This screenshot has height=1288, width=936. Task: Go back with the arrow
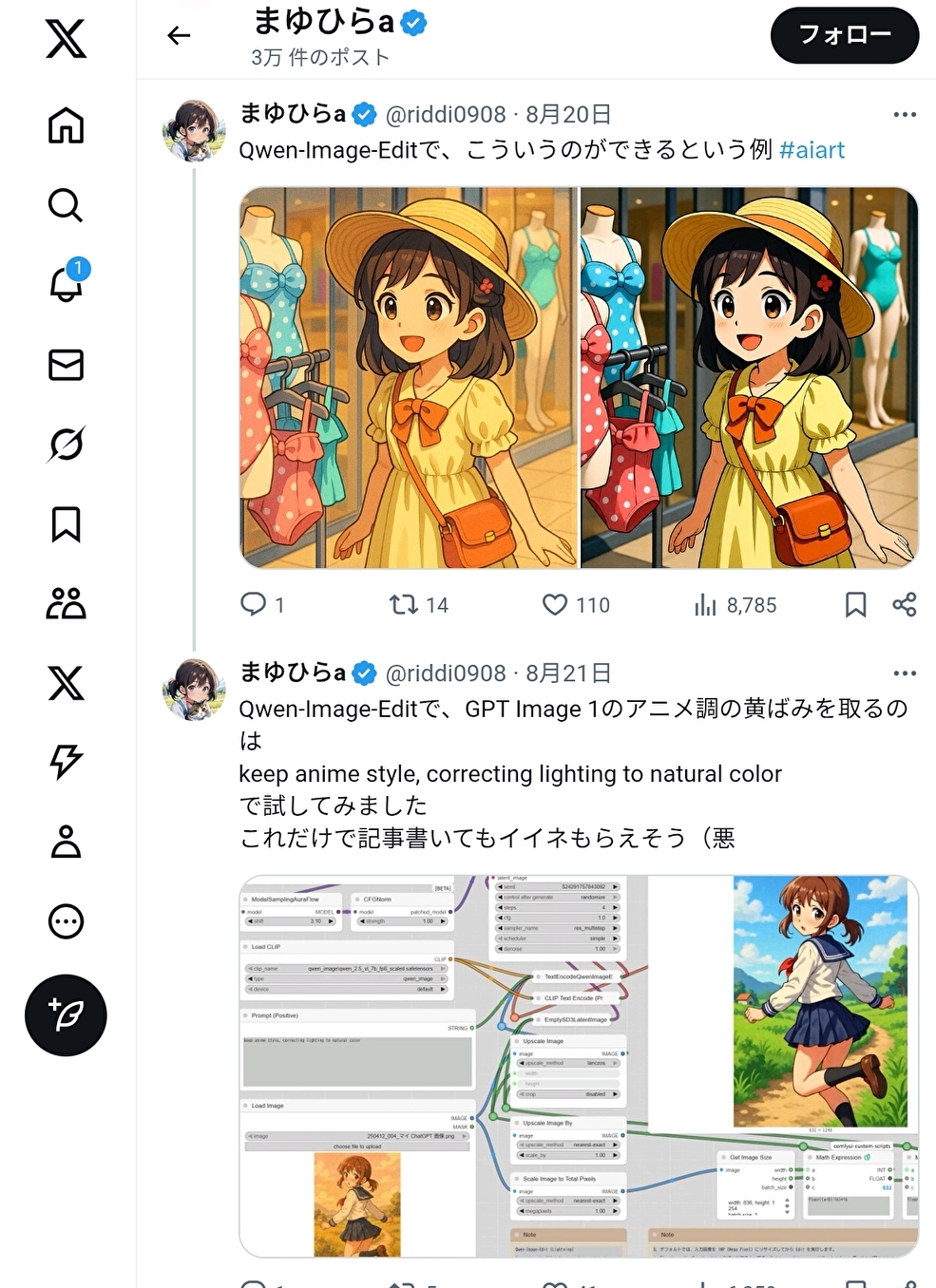point(179,36)
